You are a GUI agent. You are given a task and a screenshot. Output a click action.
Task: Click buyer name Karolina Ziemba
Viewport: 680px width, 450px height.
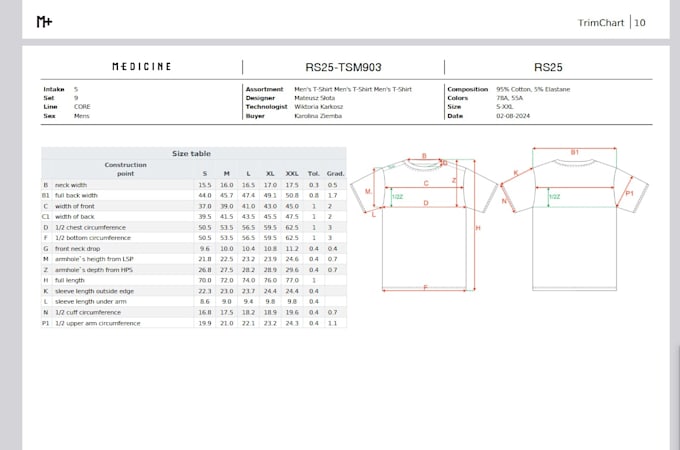(x=318, y=116)
